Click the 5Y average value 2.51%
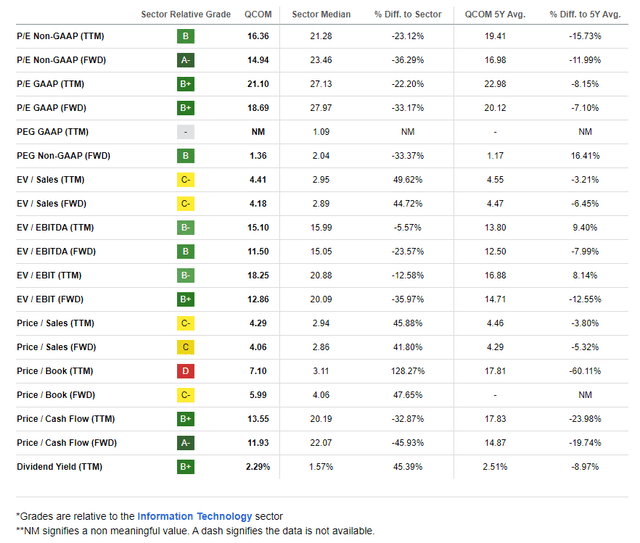Image resolution: width=640 pixels, height=543 pixels. (x=495, y=467)
